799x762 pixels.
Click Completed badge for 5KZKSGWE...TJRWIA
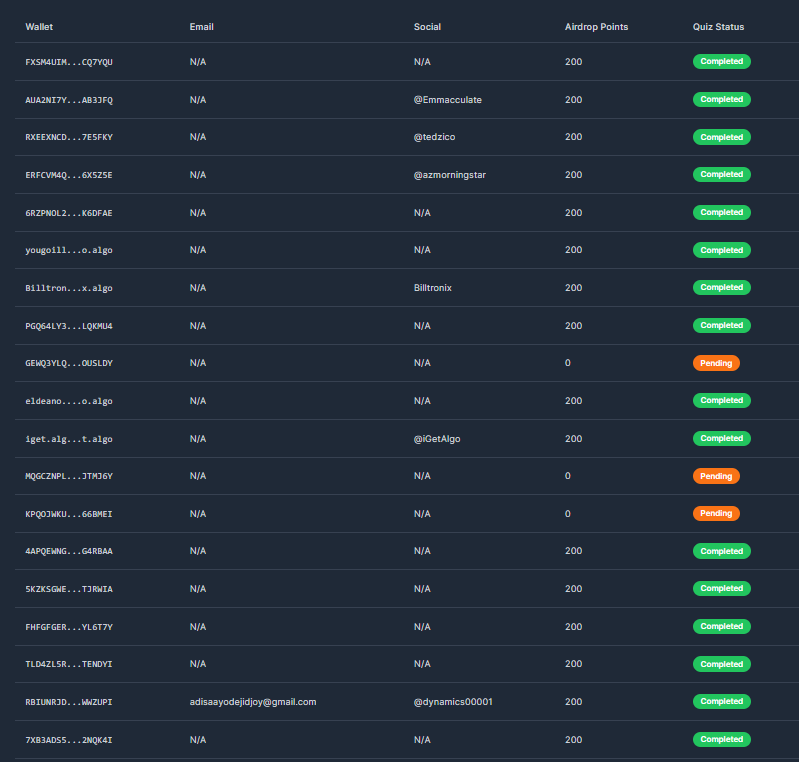point(722,589)
